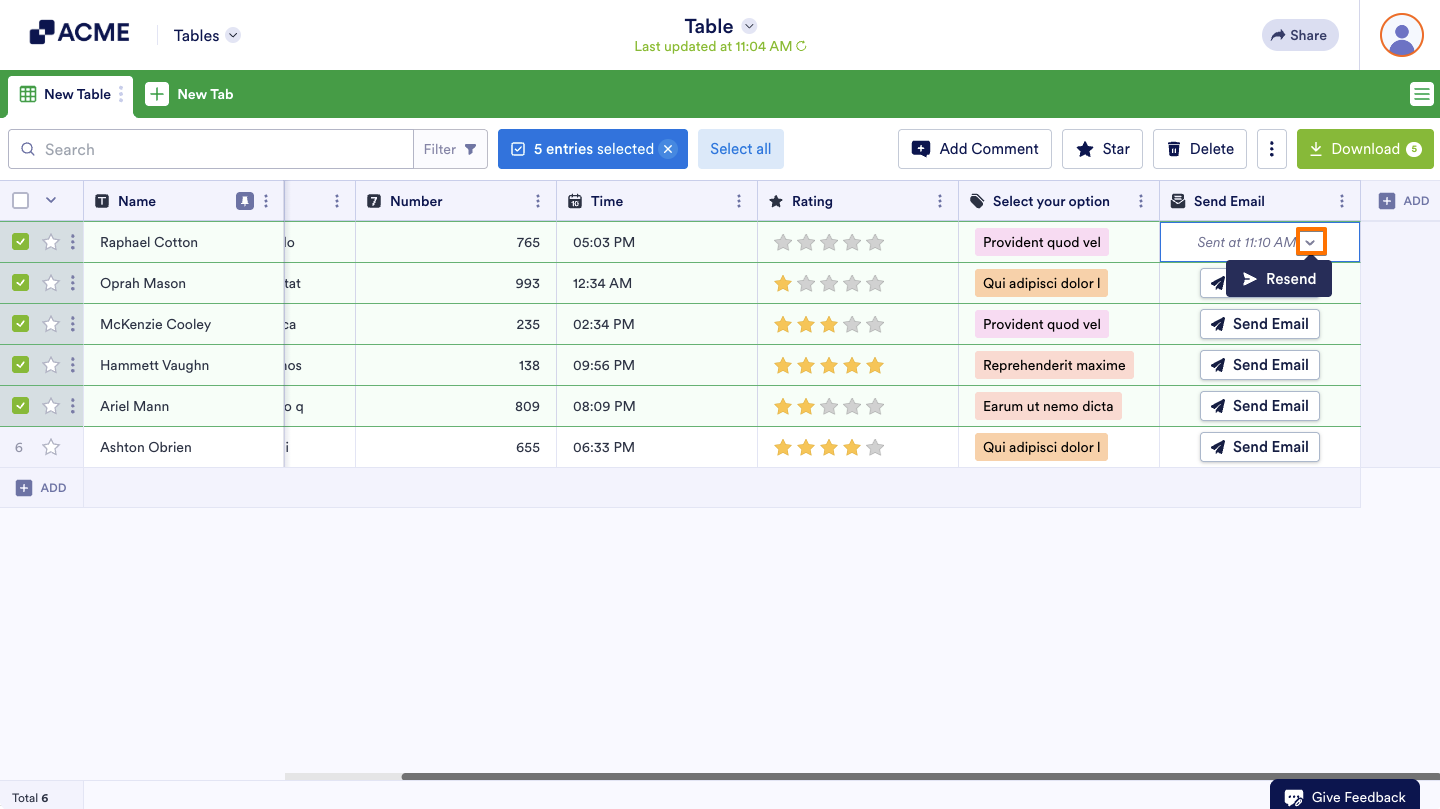Uncheck Hammett Vaughn row checkbox
This screenshot has width=1440, height=809.
tap(20, 365)
